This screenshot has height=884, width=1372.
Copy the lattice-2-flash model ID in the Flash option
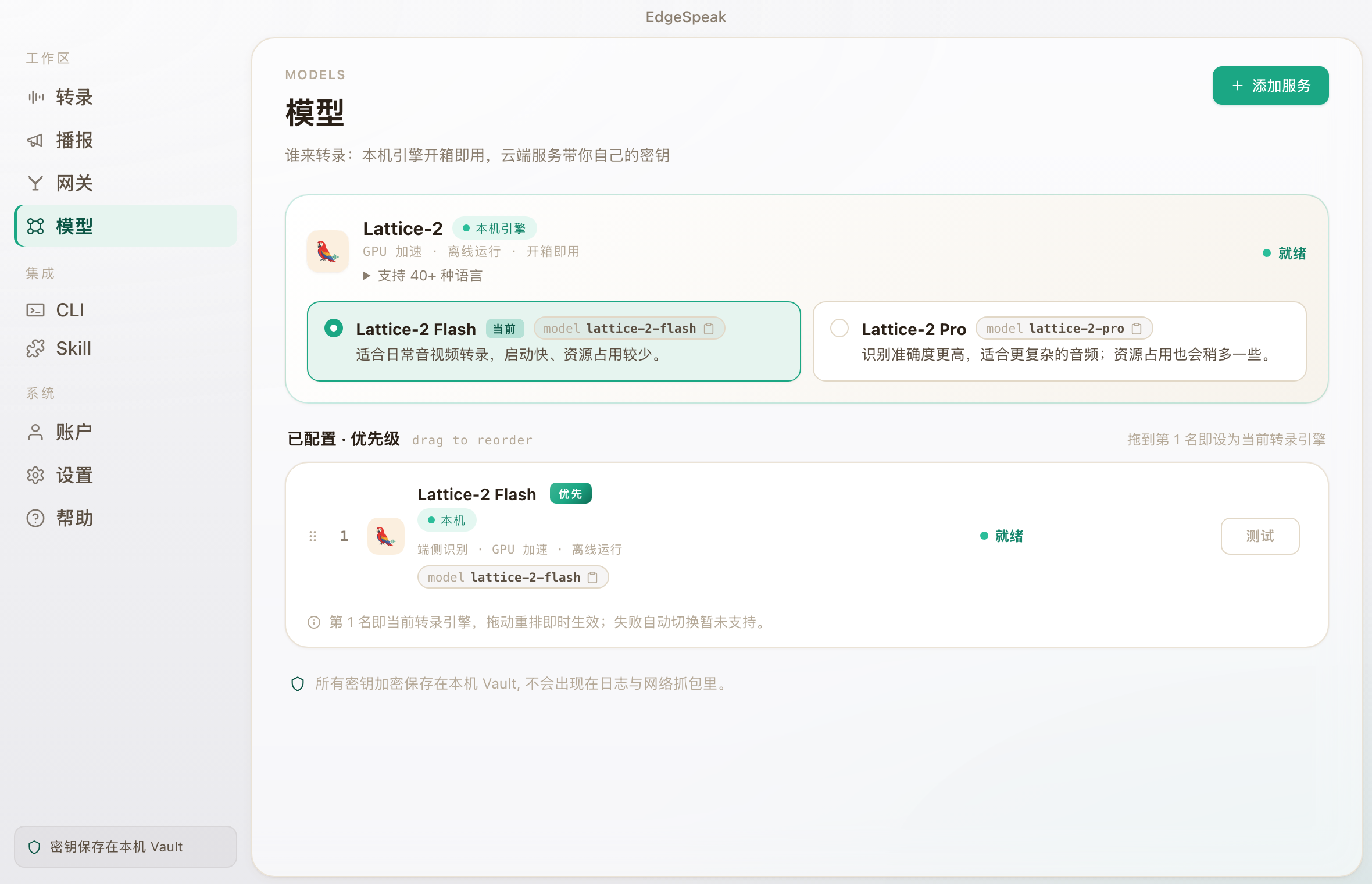click(x=709, y=329)
